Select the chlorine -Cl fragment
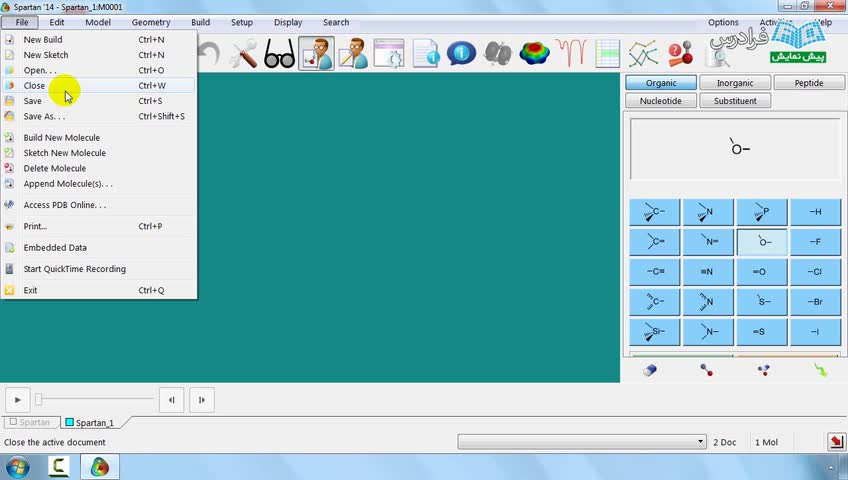Viewport: 848px width, 480px height. click(815, 272)
